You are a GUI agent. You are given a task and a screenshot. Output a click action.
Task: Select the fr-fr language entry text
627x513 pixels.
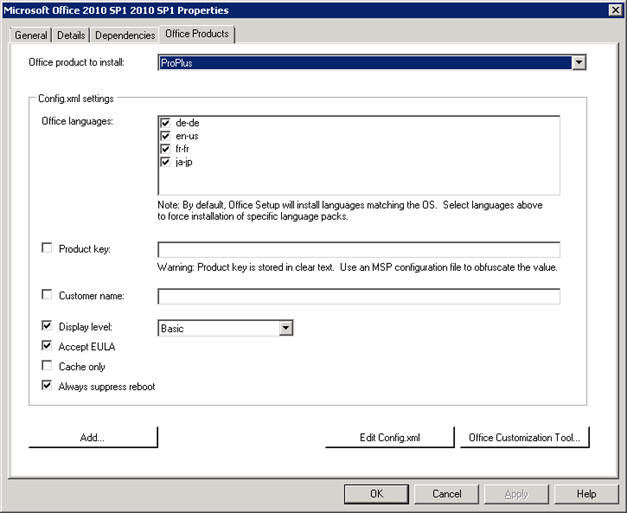pyautogui.click(x=182, y=149)
